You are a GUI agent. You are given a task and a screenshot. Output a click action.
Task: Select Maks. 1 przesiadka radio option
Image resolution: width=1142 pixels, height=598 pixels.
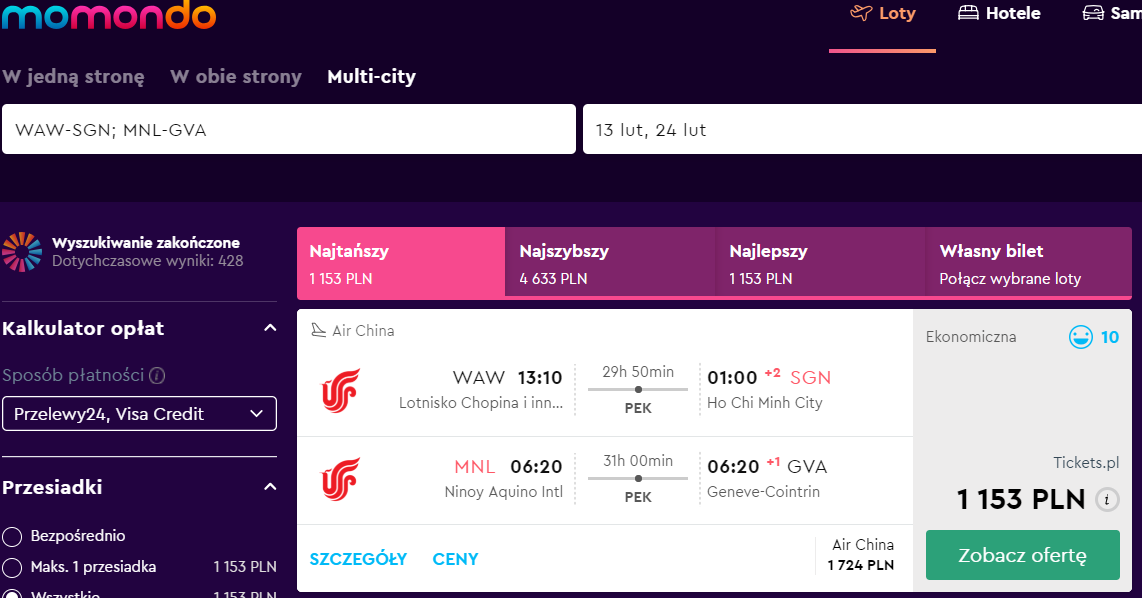(x=12, y=567)
